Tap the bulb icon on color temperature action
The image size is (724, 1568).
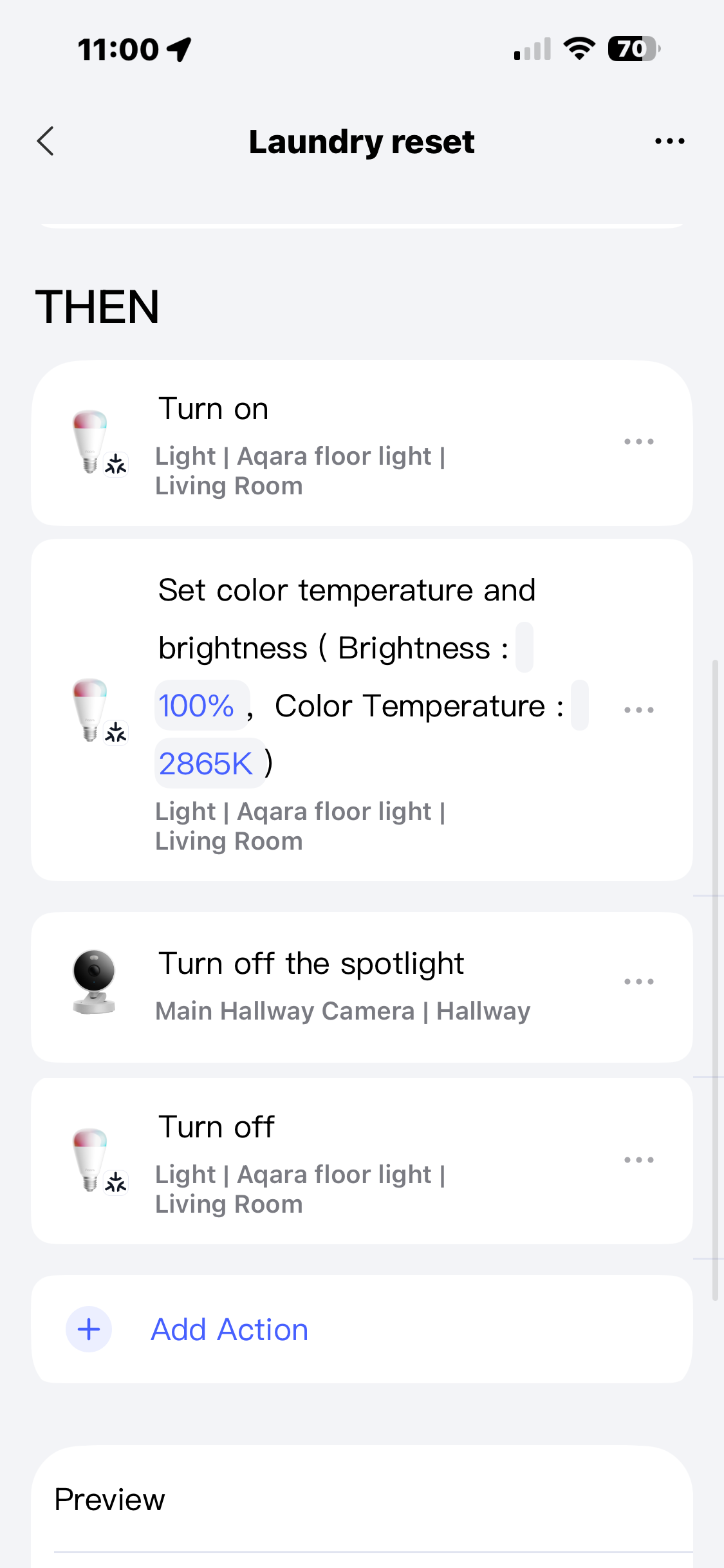coord(91,709)
